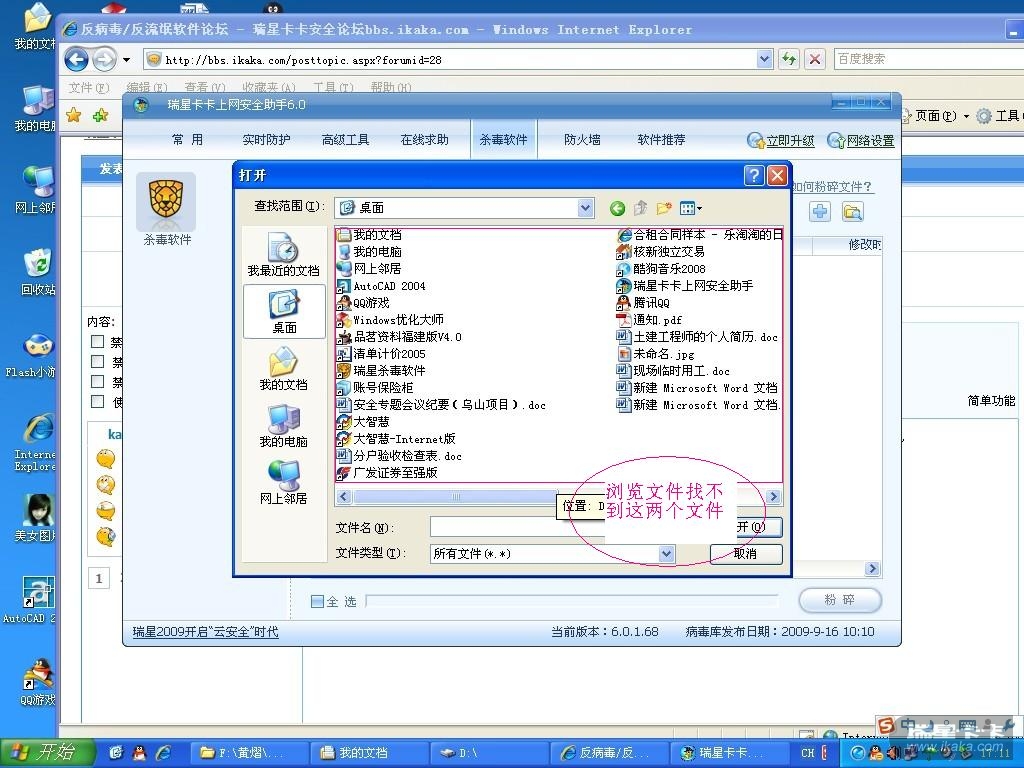Screen dimensions: 1024x768
Task: Click IE stop button
Action: click(814, 59)
